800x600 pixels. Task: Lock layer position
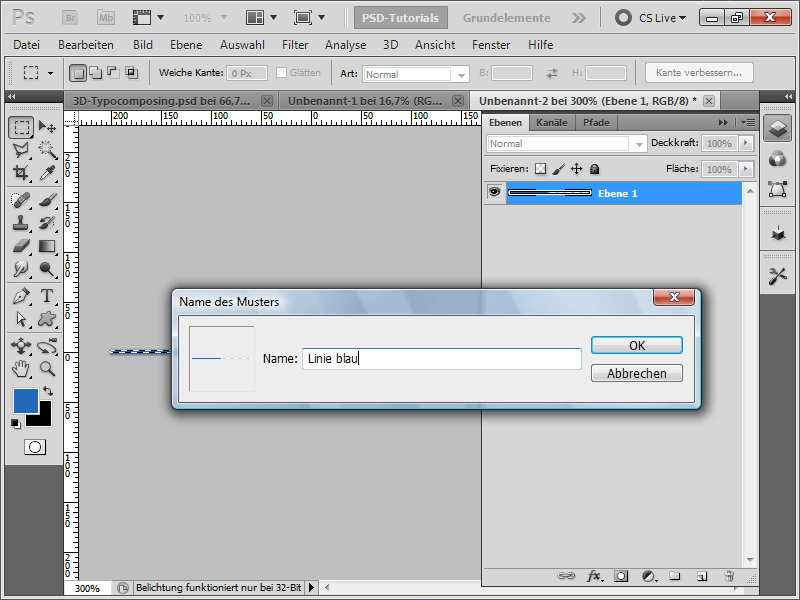click(577, 169)
